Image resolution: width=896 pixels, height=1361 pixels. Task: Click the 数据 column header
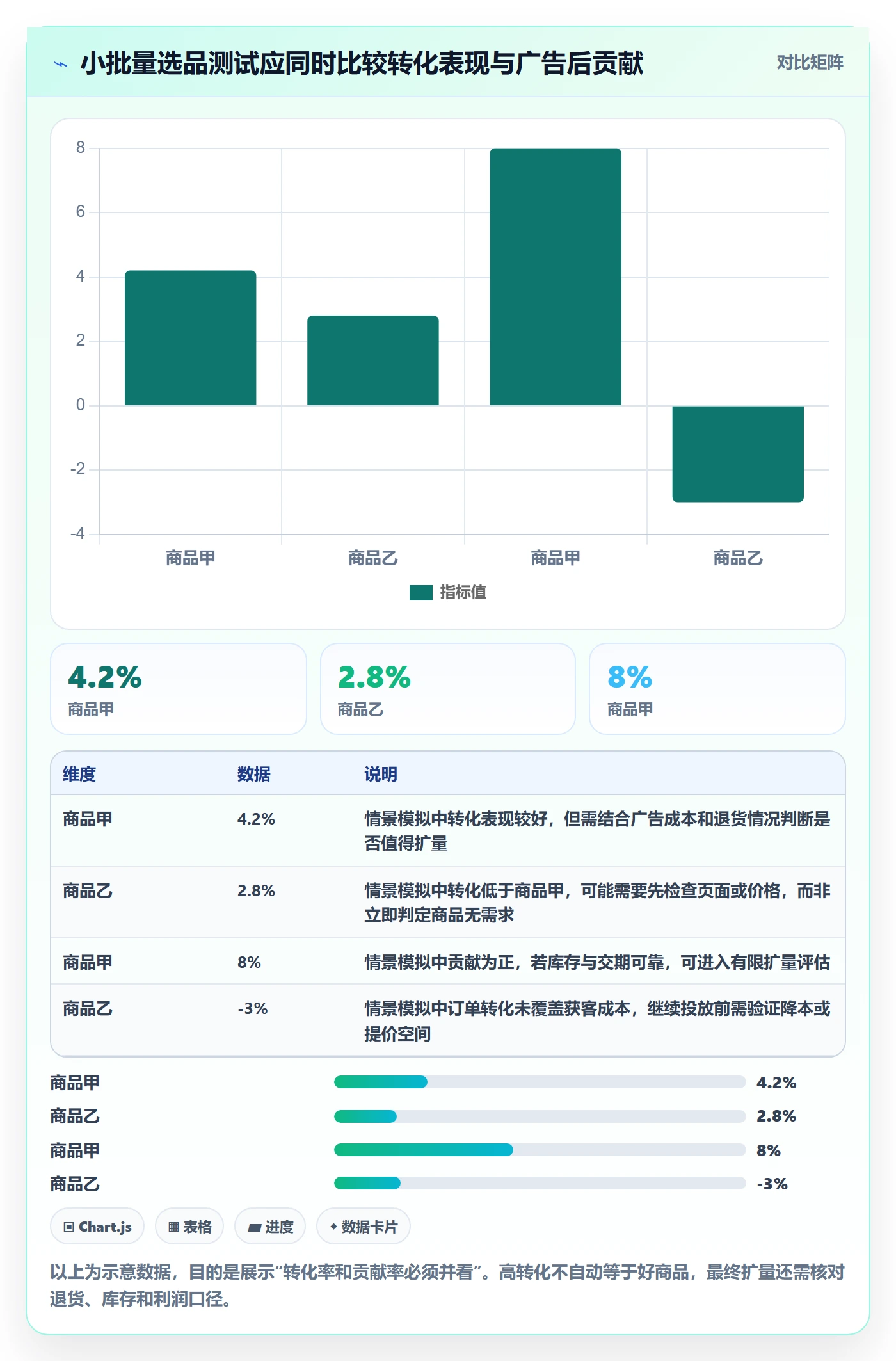pos(254,774)
